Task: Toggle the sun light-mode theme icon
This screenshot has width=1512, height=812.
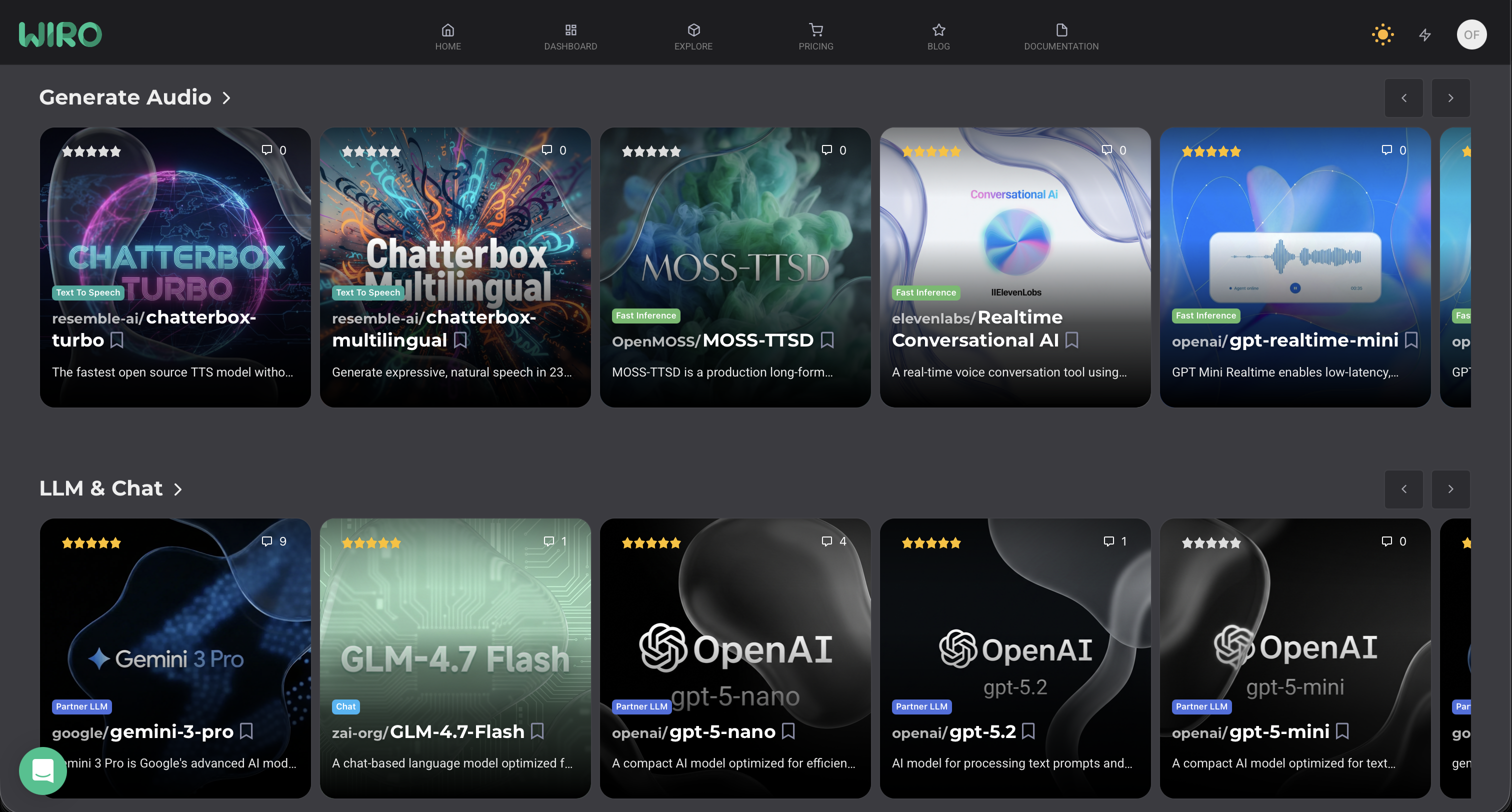Action: pos(1382,34)
